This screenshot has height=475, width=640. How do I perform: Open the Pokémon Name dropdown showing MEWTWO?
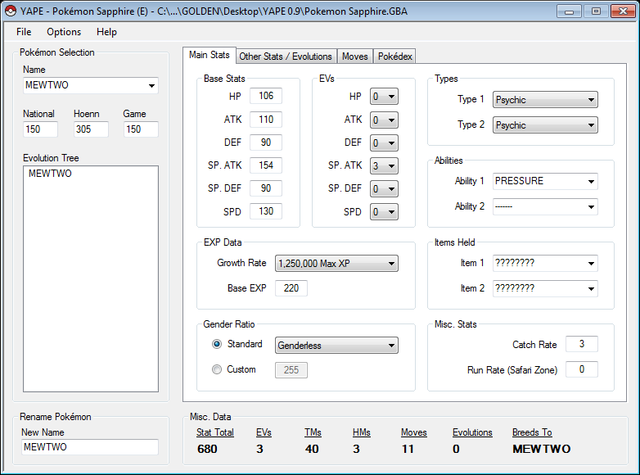[x=91, y=85]
